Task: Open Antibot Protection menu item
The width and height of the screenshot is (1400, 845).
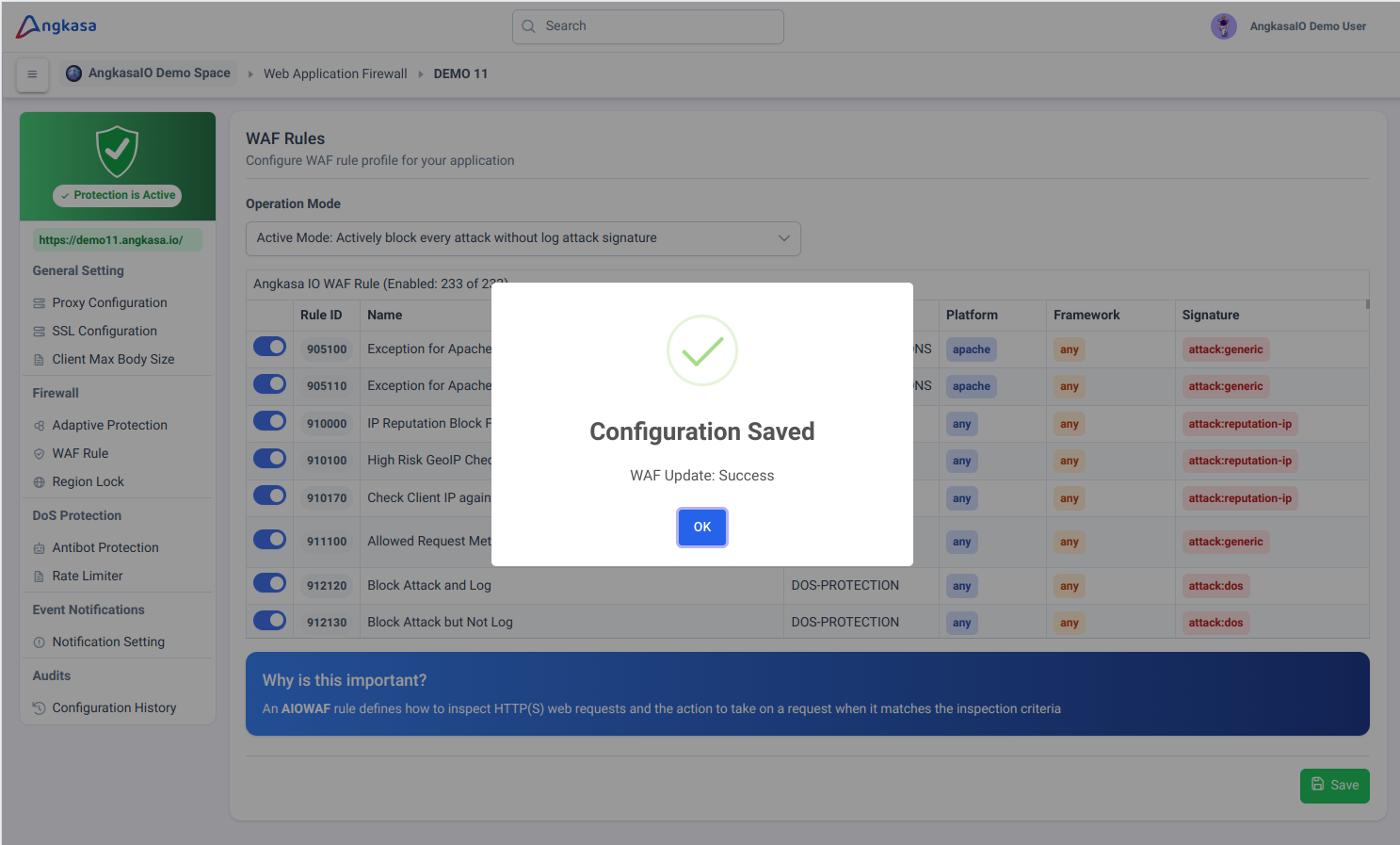Action: (x=105, y=548)
